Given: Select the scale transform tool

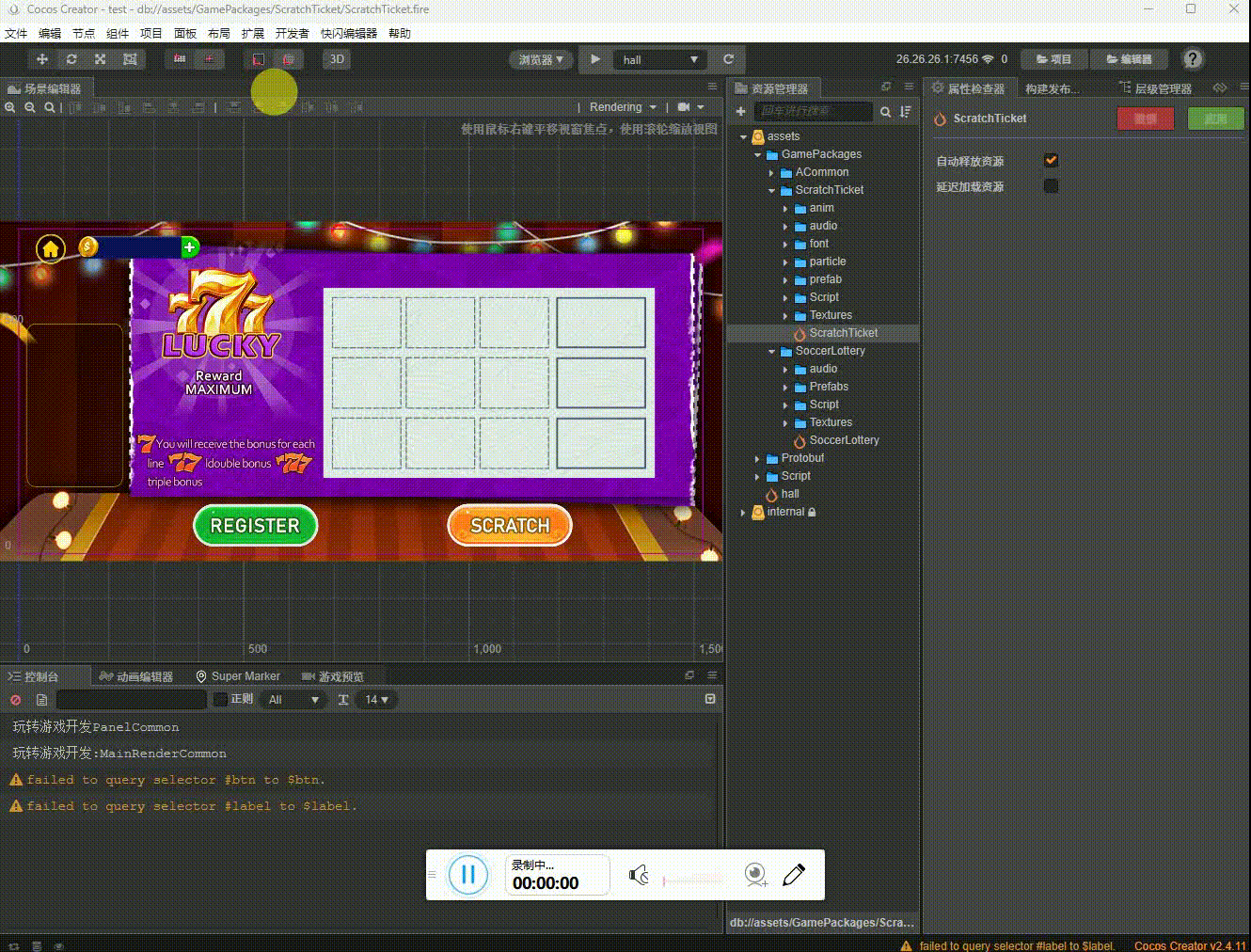Looking at the screenshot, I should click(101, 59).
